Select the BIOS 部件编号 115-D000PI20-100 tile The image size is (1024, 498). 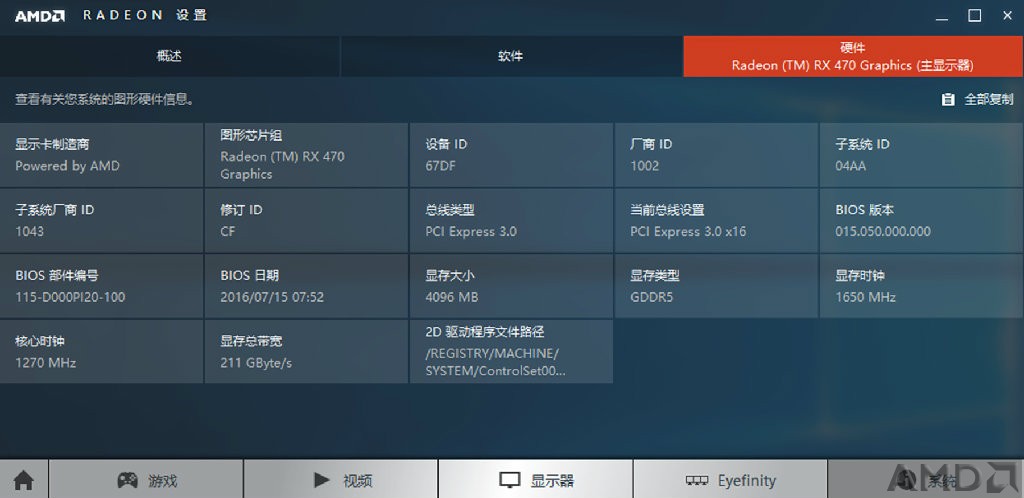tap(101, 286)
